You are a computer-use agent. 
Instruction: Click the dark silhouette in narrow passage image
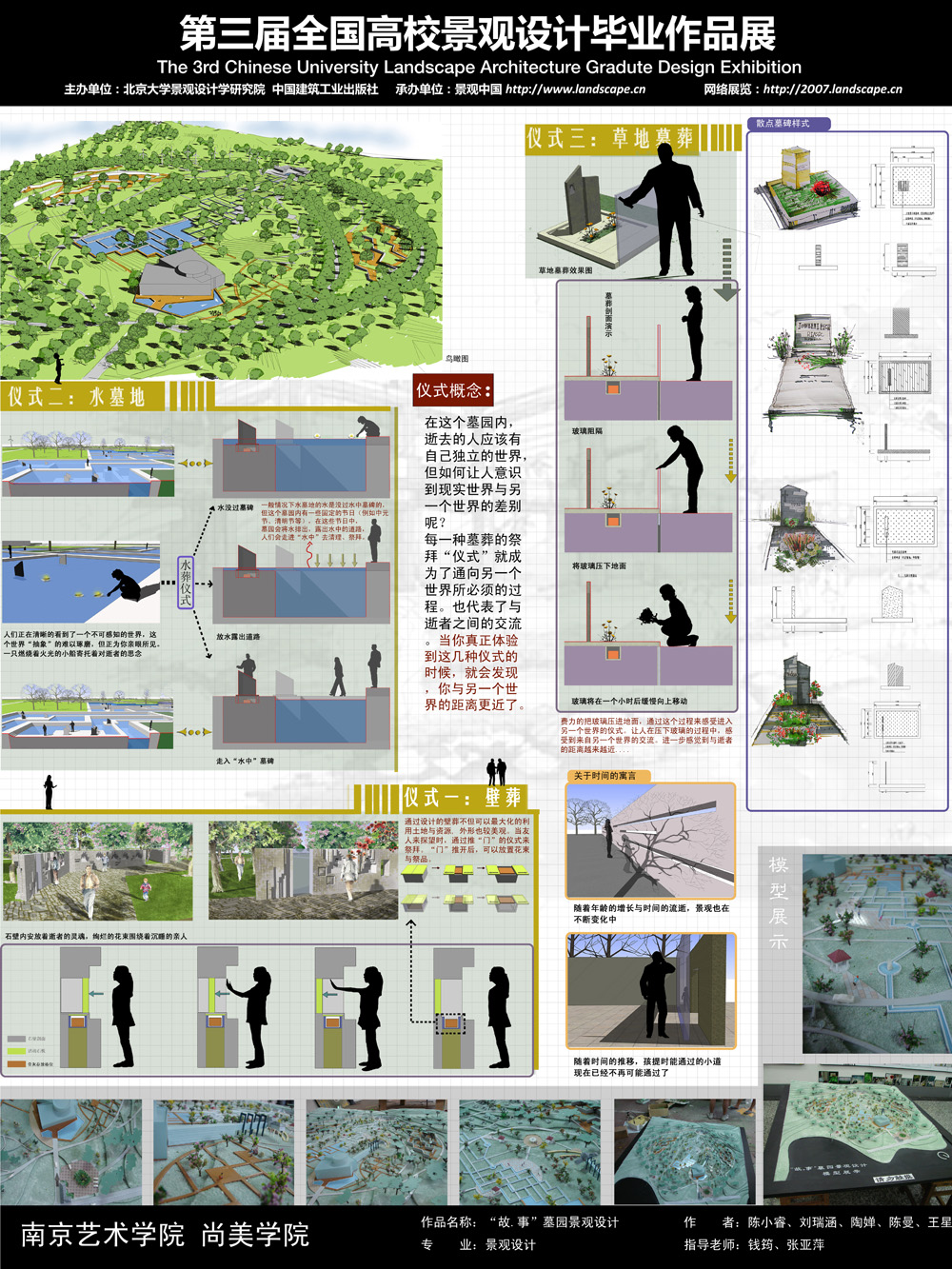click(x=651, y=991)
